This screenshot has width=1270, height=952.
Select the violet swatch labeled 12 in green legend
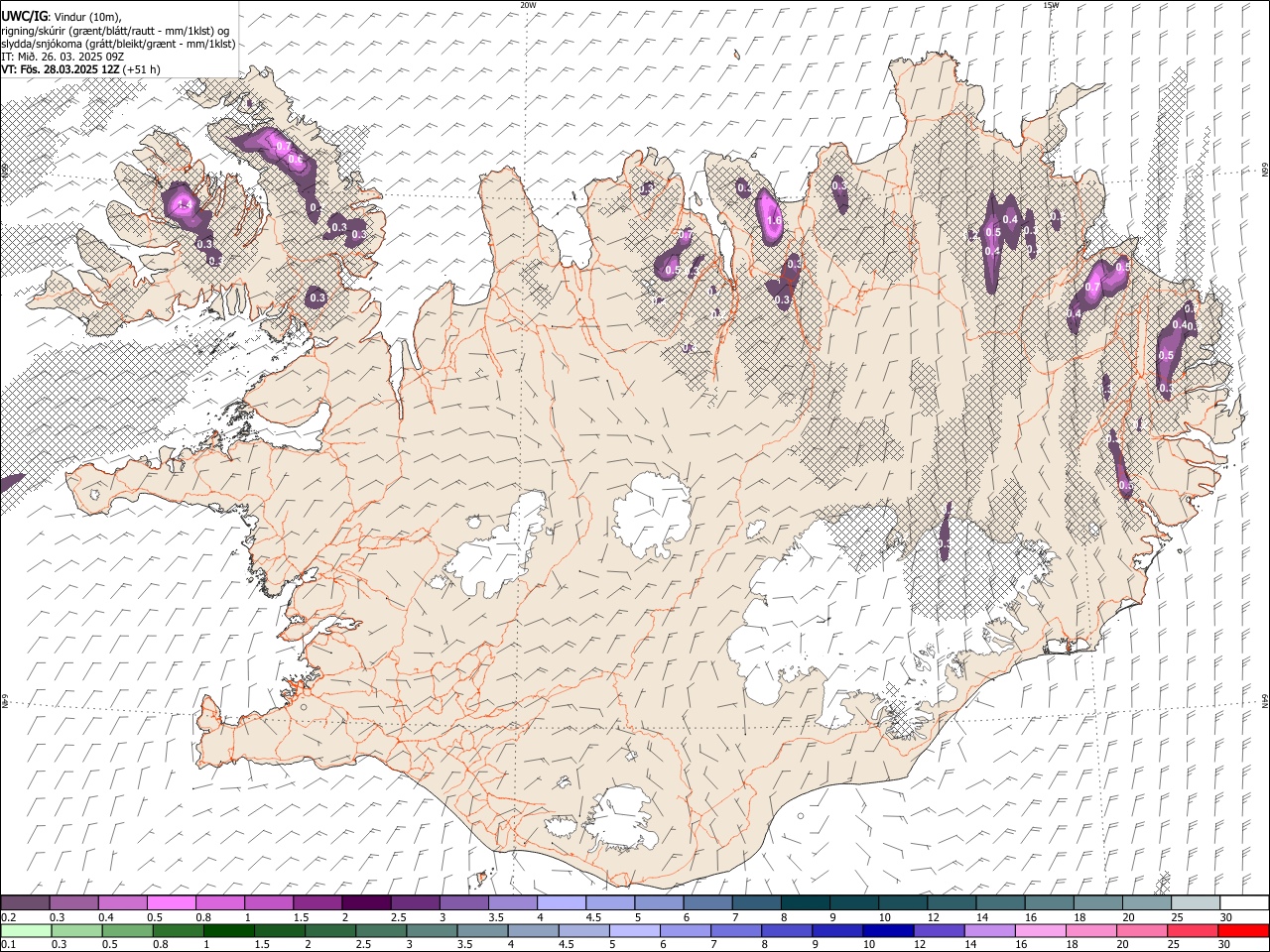(939, 930)
